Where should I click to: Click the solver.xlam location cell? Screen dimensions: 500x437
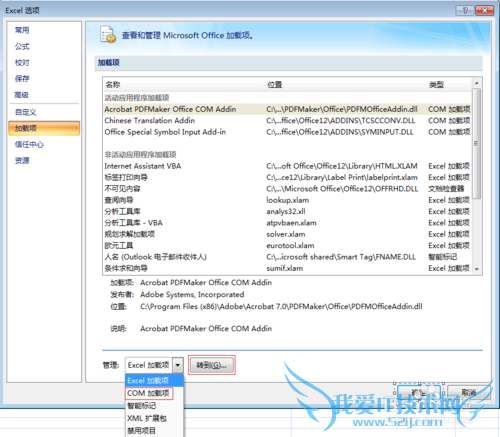(x=286, y=234)
